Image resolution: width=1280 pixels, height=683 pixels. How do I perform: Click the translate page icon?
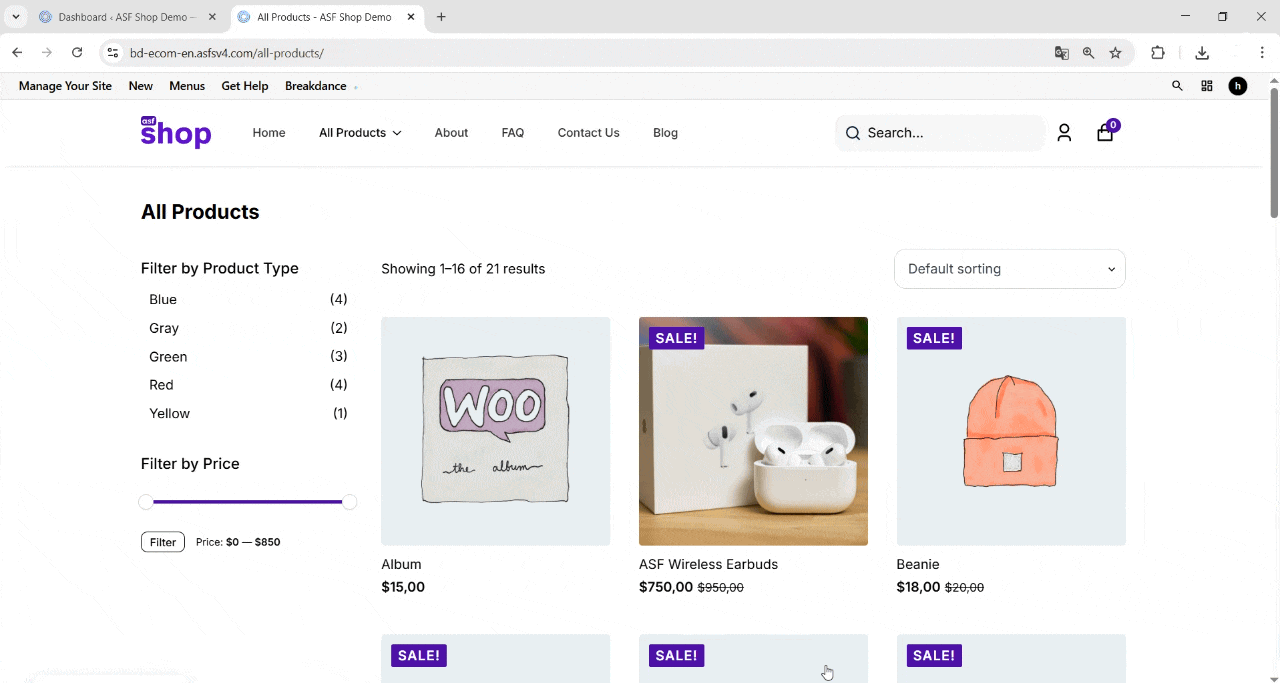[x=1062, y=53]
